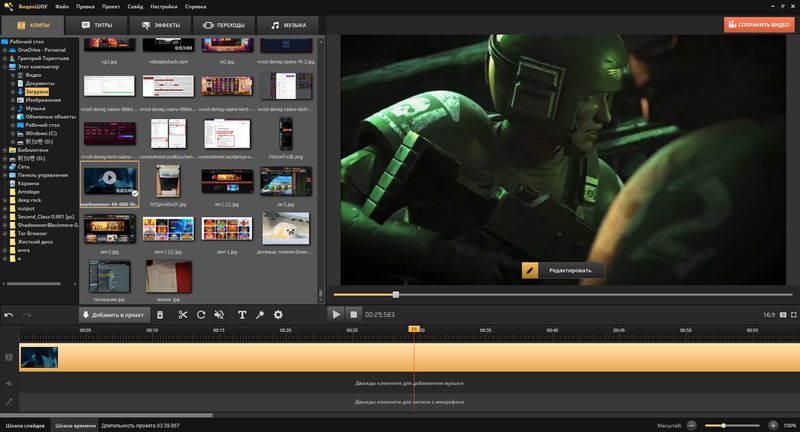Screen dimensions: 800x432
Task: Click the Редактировать button on the preview
Action: point(563,270)
